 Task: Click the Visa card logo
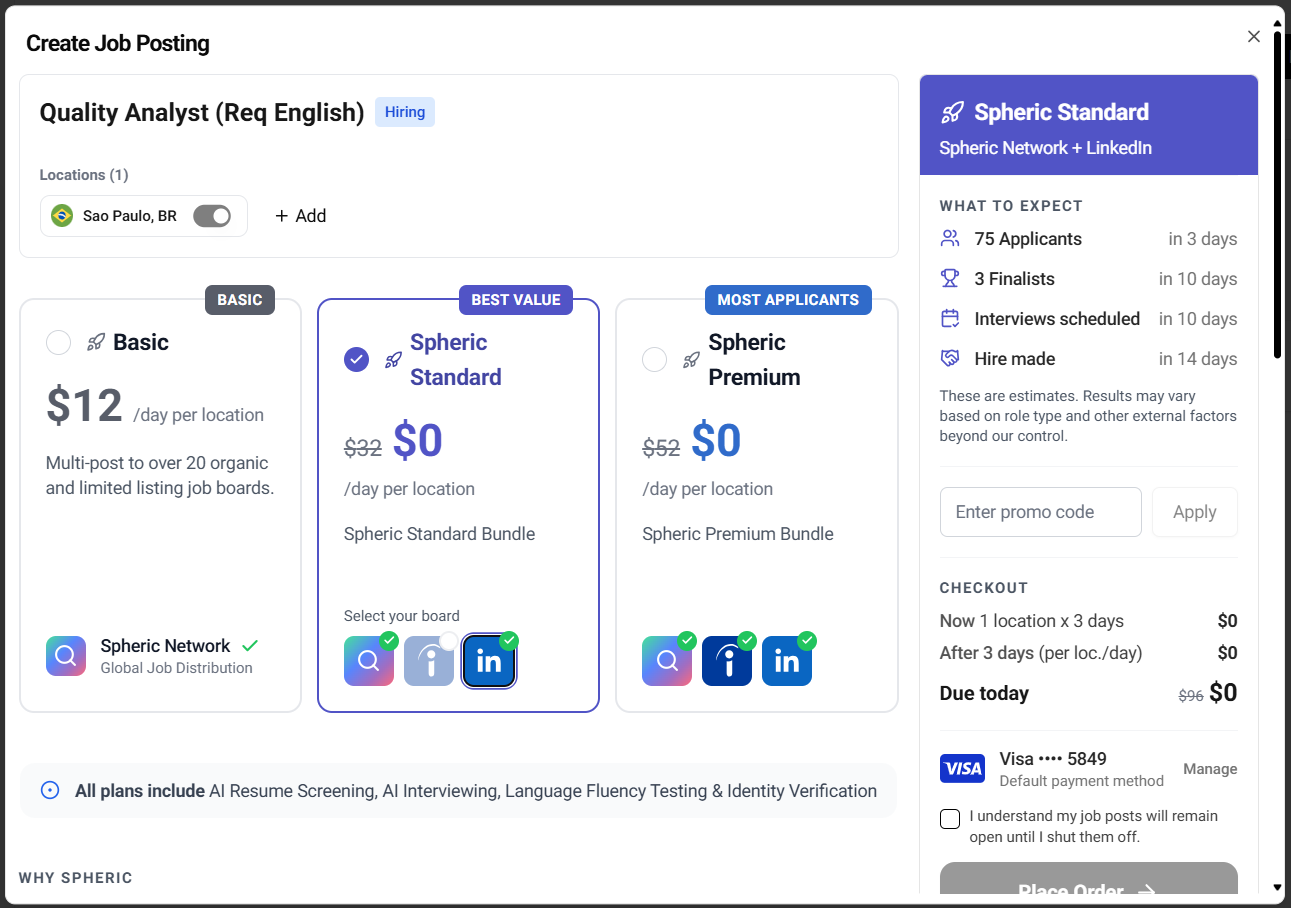[x=962, y=768]
